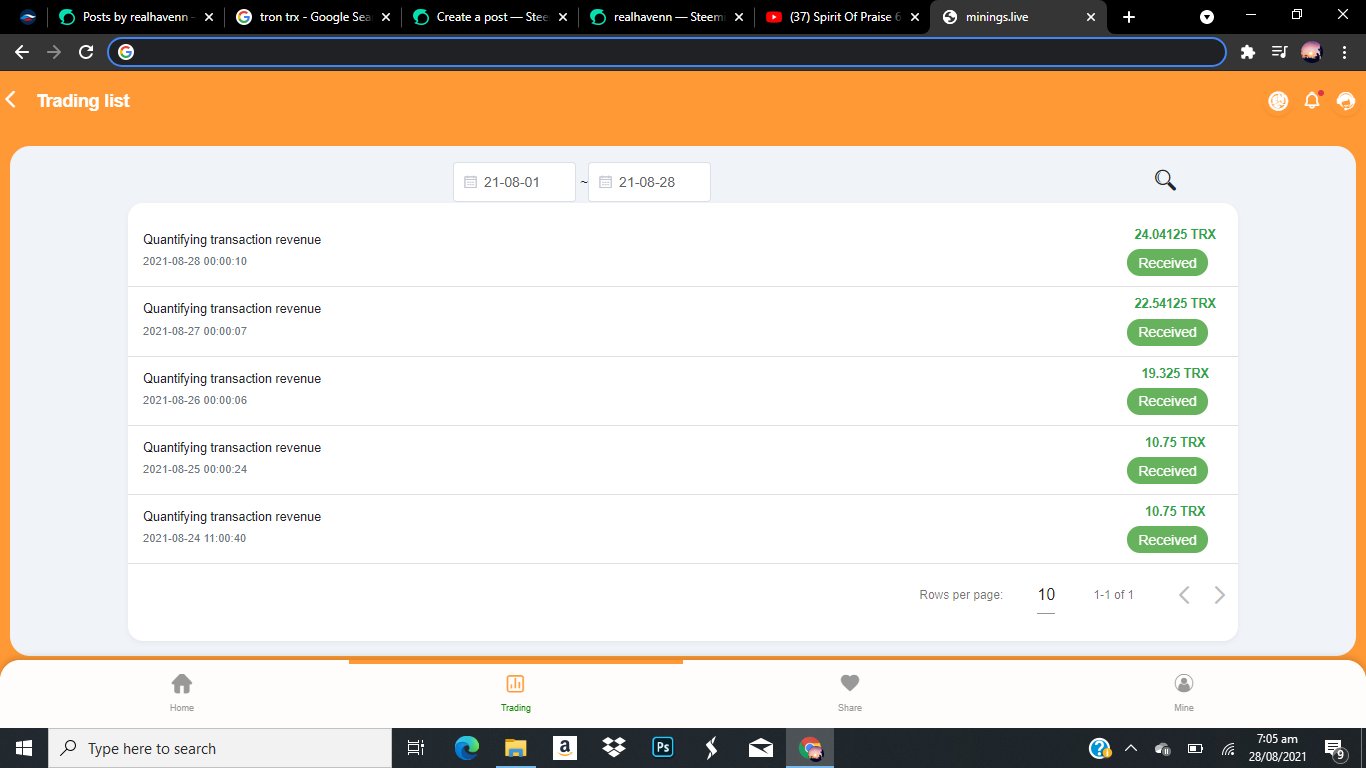Open the start date calendar icon
Screen dimensions: 1366x768
coord(469,182)
